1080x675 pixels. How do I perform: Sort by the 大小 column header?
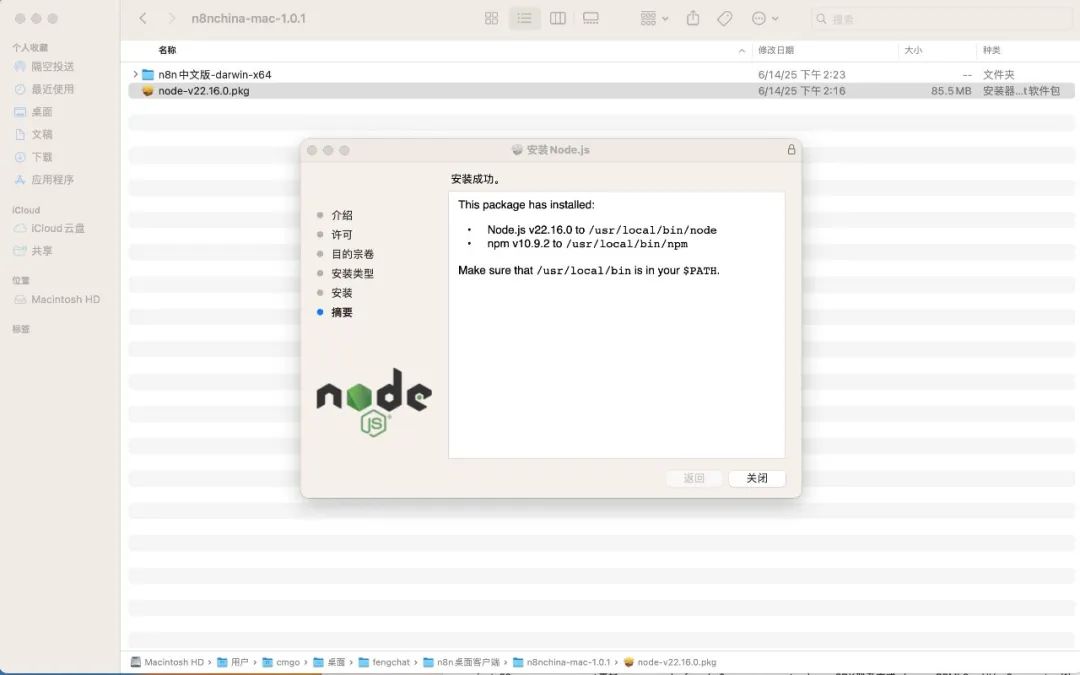click(913, 50)
